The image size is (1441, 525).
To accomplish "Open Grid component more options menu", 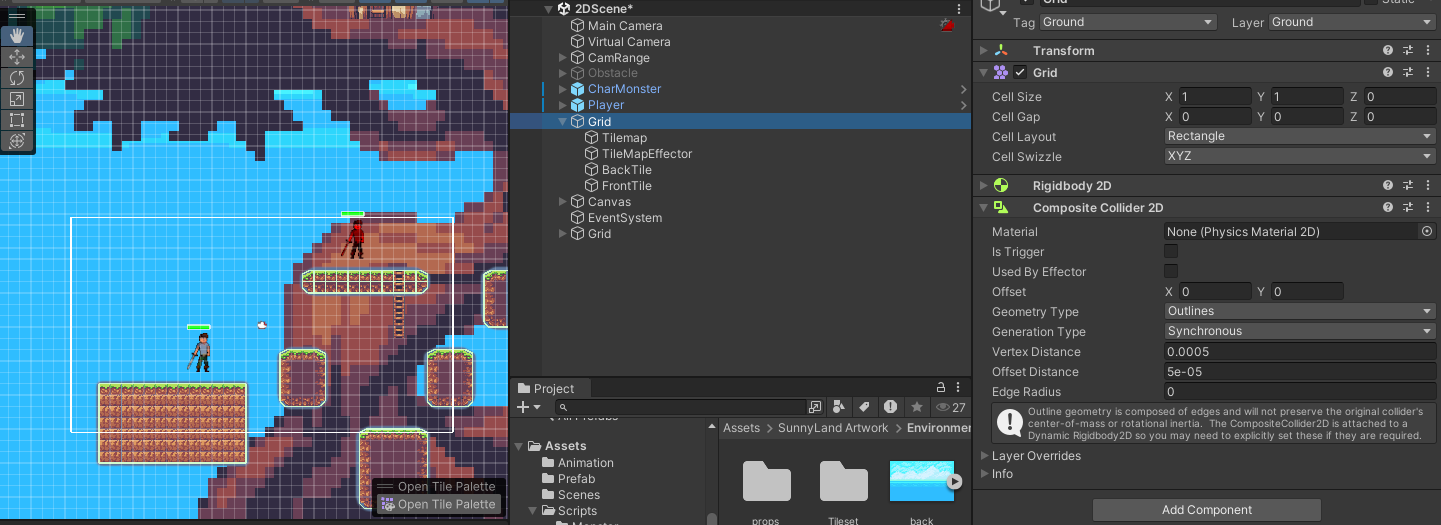I will click(1426, 72).
